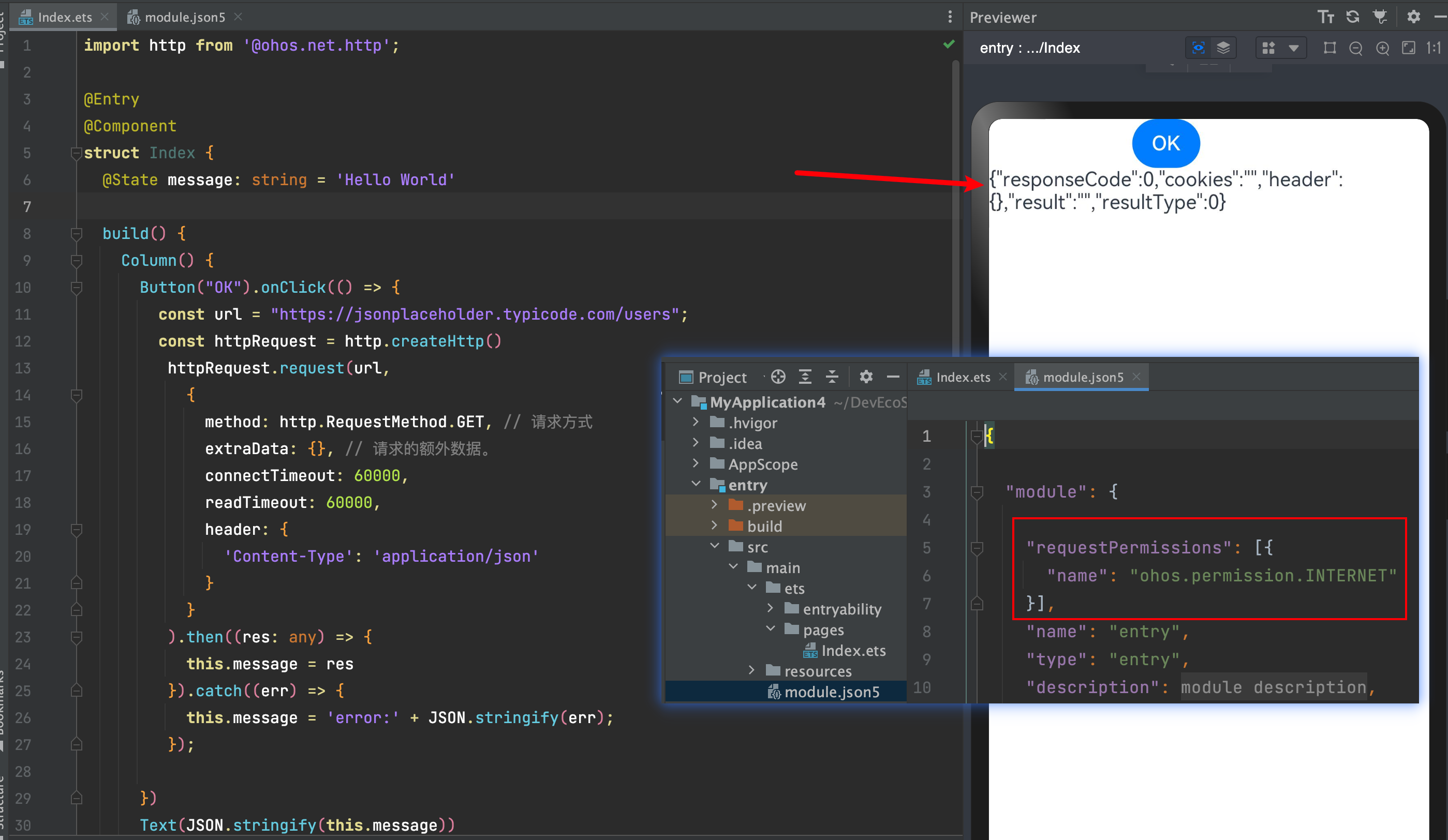Refresh the Previewer with reload icon
This screenshot has height=840, width=1448.
(1353, 17)
